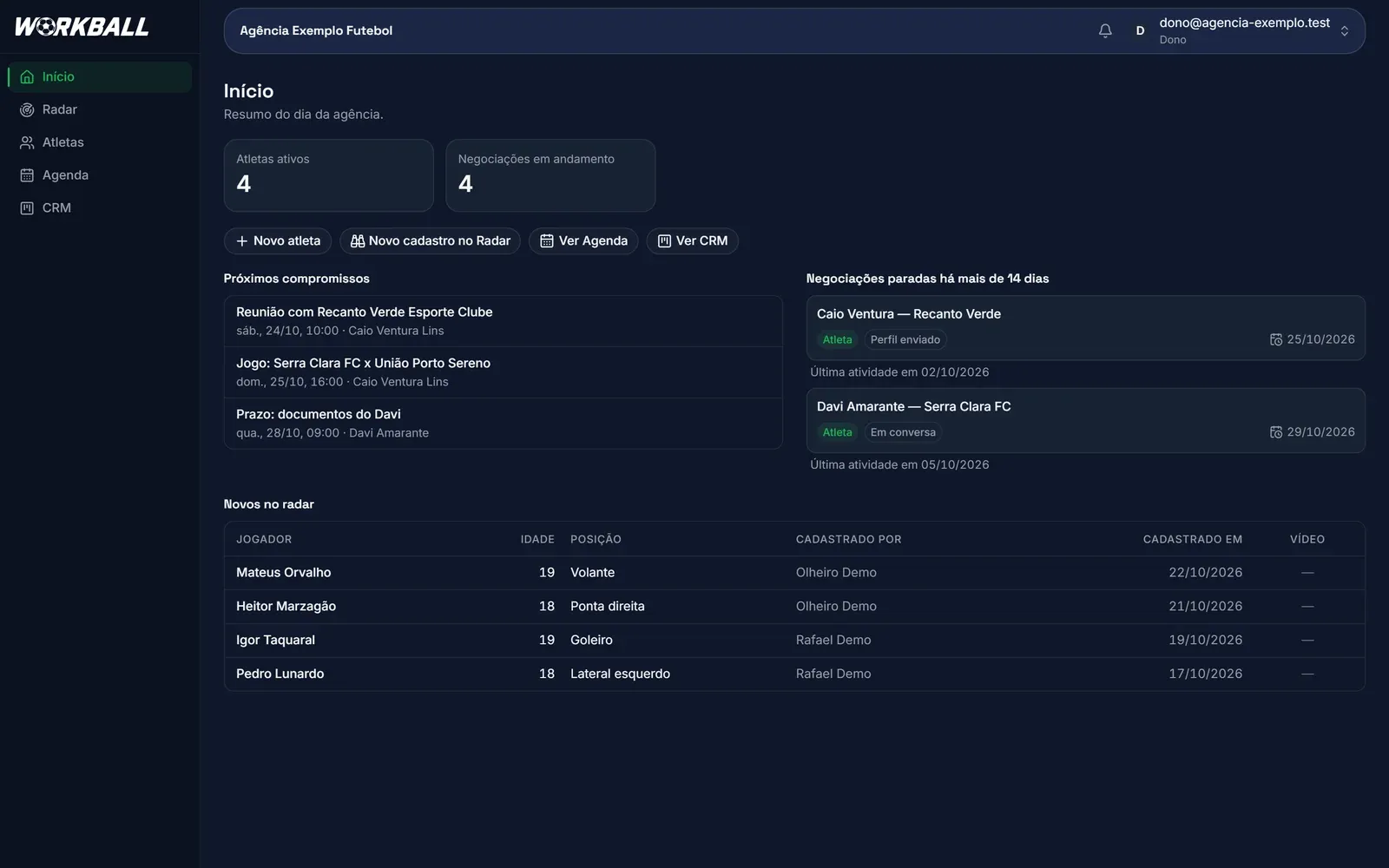This screenshot has height=868, width=1389.
Task: Expand the account switcher chevron
Action: pyautogui.click(x=1345, y=30)
